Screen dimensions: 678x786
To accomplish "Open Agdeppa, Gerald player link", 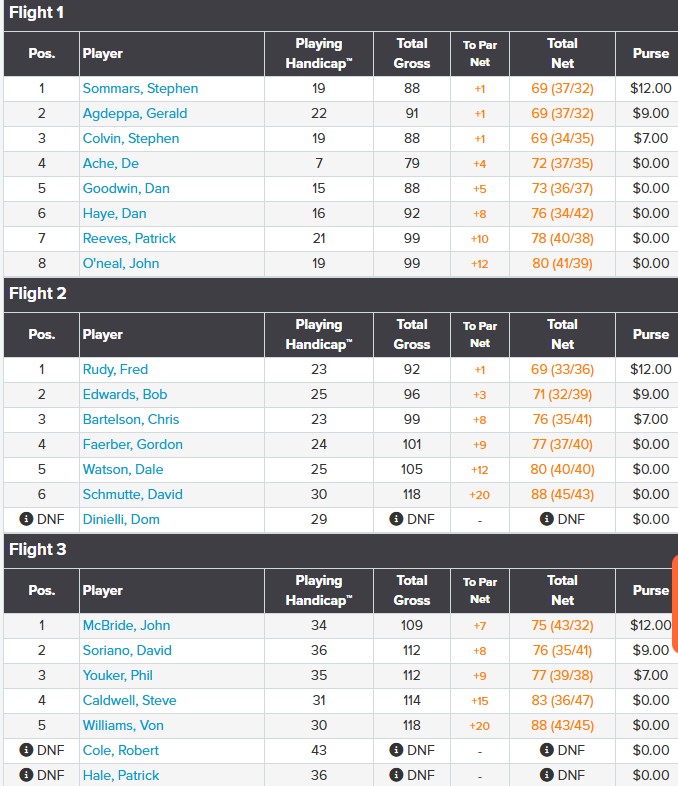I will coord(135,113).
